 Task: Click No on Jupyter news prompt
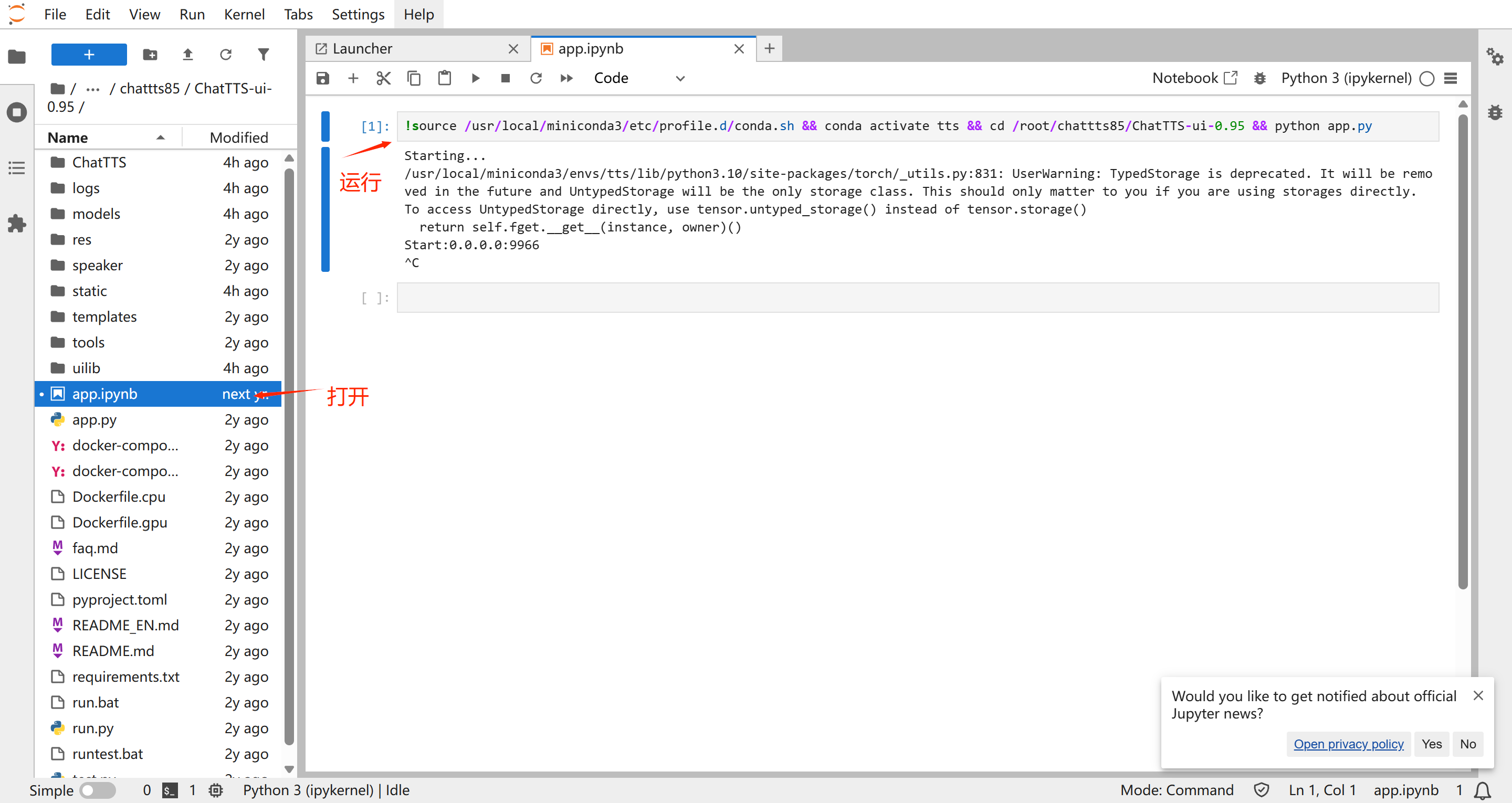[1468, 744]
